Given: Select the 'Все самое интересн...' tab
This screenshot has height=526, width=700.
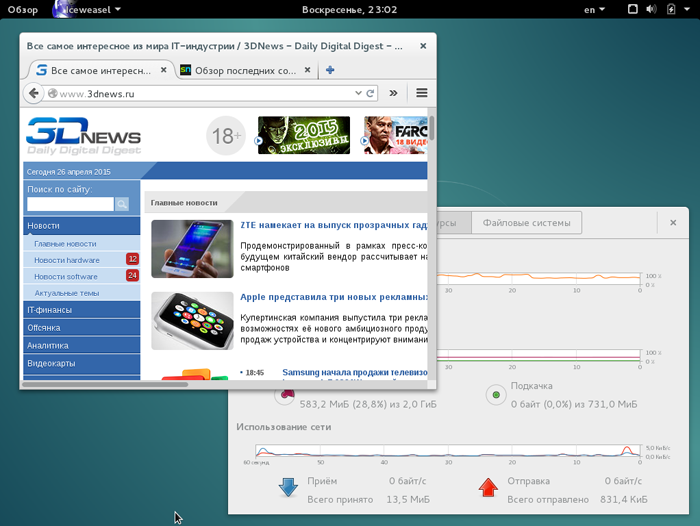Looking at the screenshot, I should coord(101,70).
